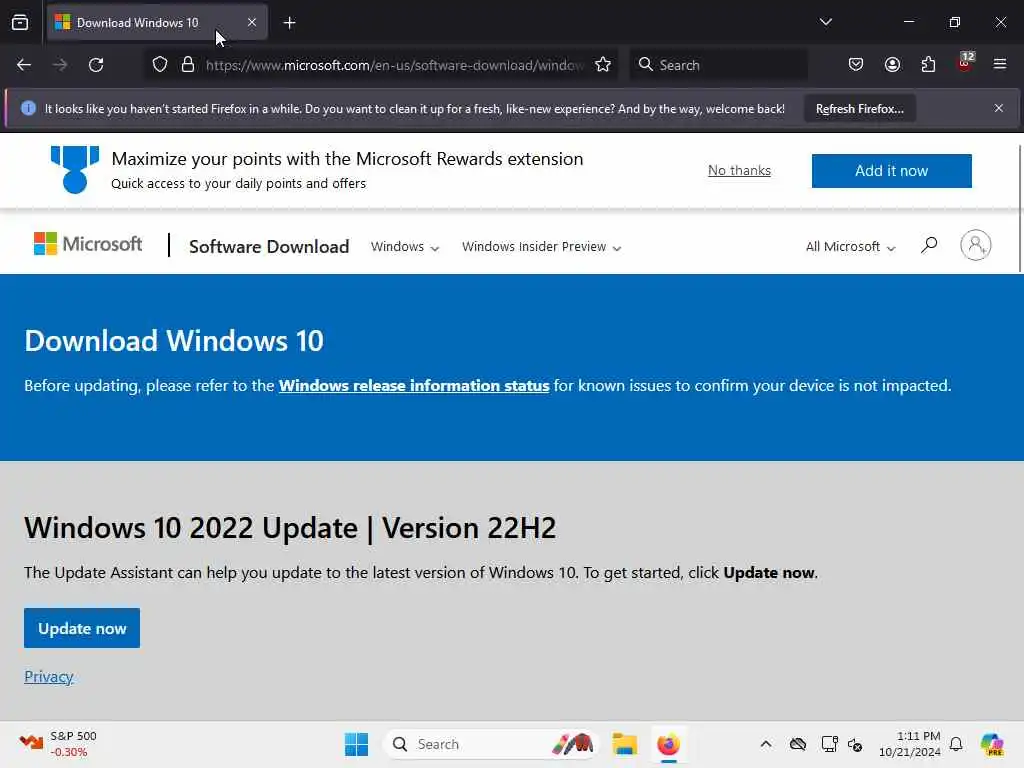The width and height of the screenshot is (1024, 768).
Task: Open the Firefox account icon
Action: tap(892, 65)
